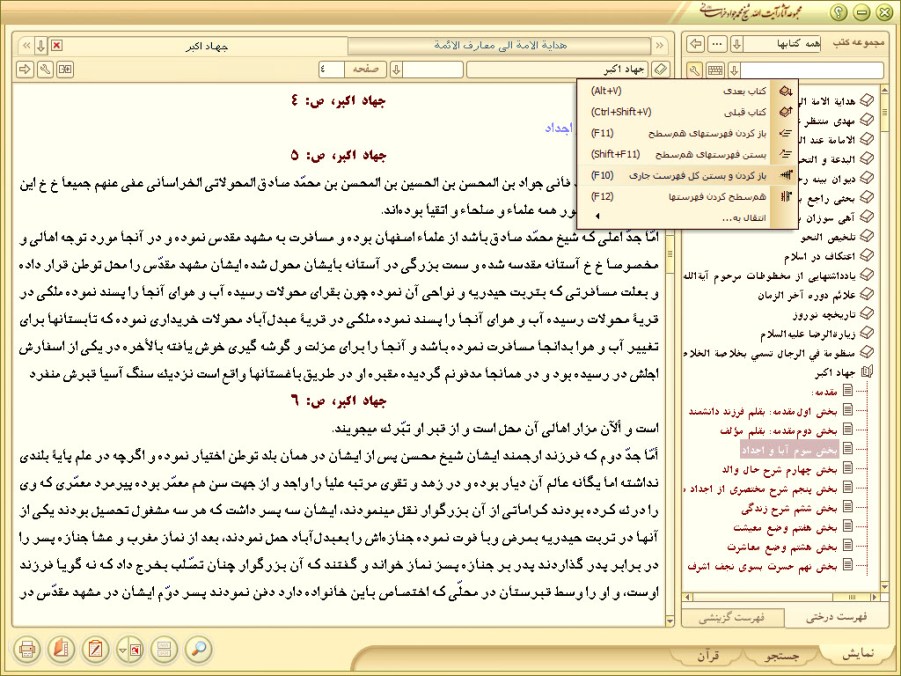Screen dimensions: 901x676
Task: Select باز کردن و بستن کل فهرست جاری
Action: 687,175
